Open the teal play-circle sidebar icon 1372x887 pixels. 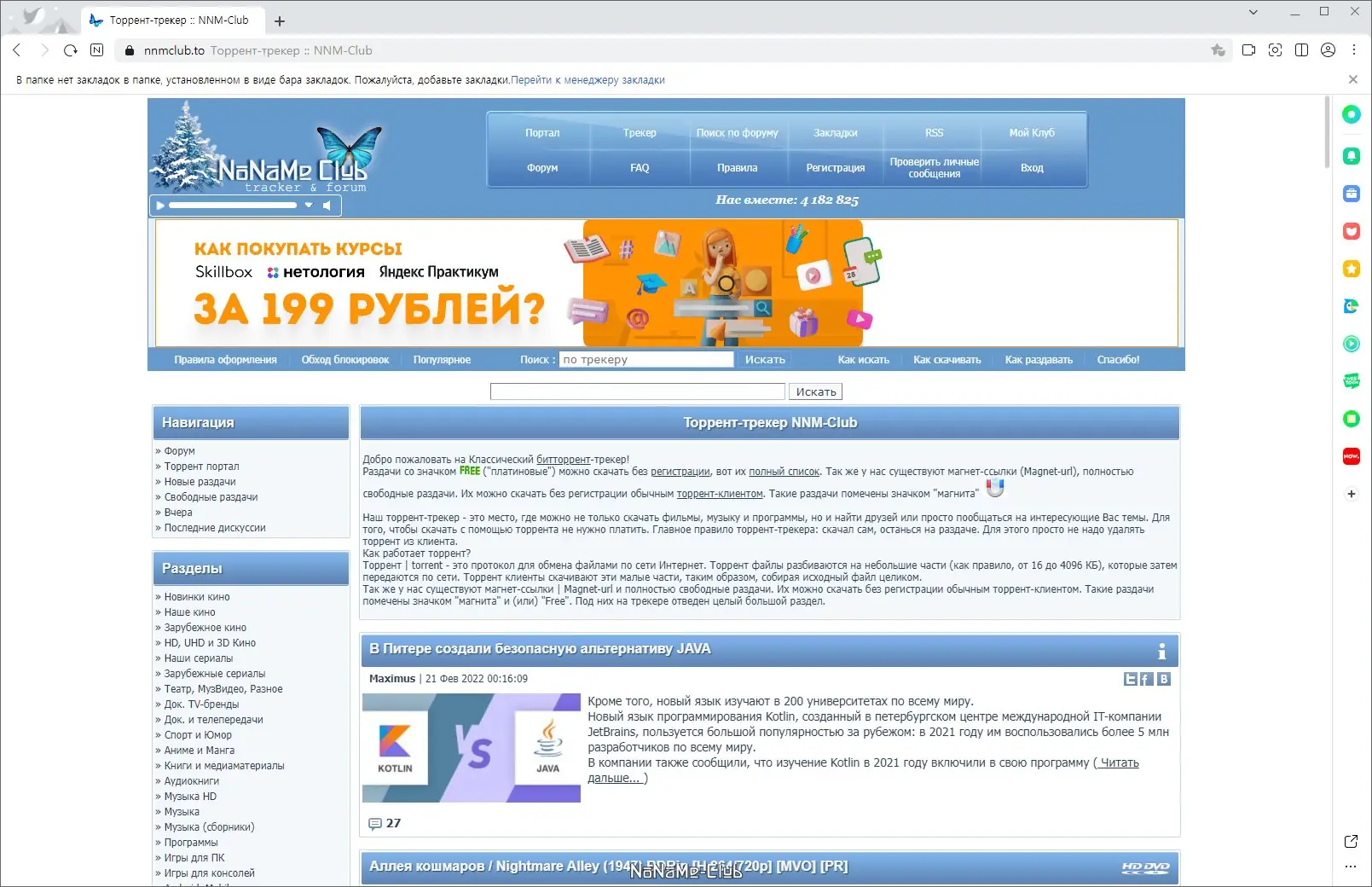(1352, 344)
